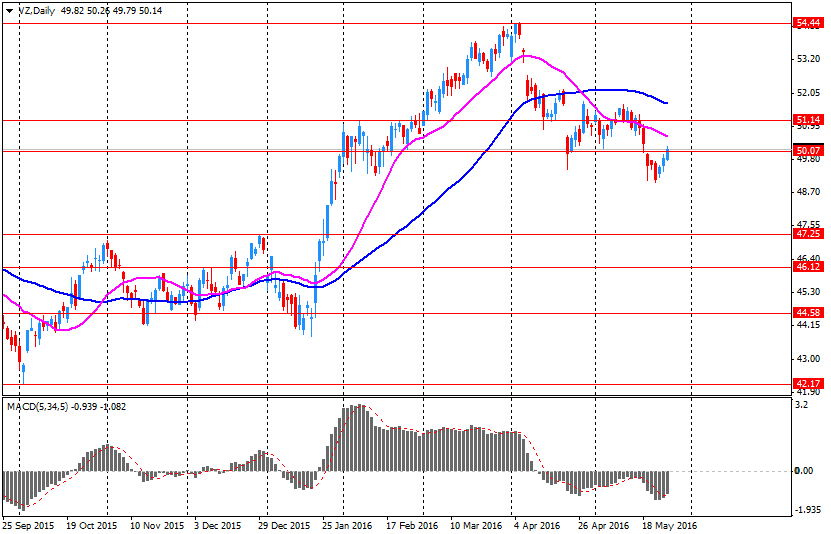Select the 46.12 red price level label
Image resolution: width=831 pixels, height=534 pixels.
point(809,267)
